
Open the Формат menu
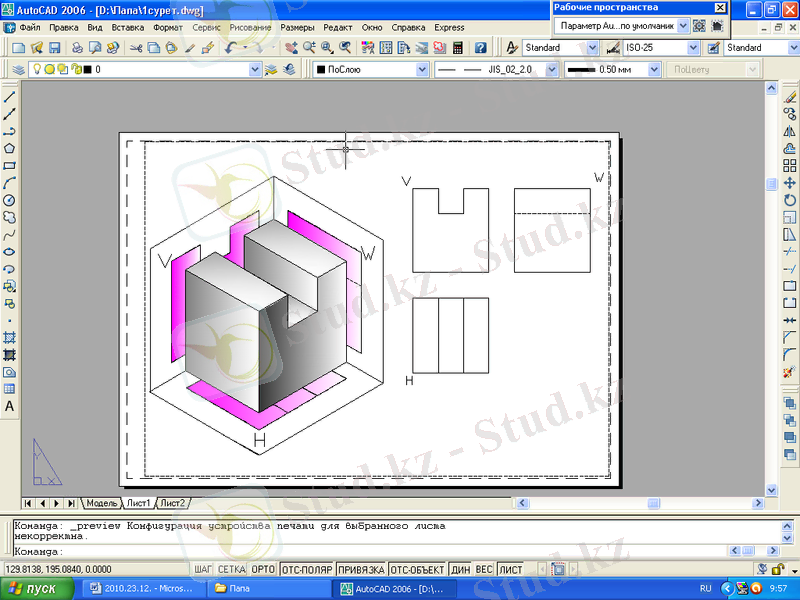(x=167, y=27)
